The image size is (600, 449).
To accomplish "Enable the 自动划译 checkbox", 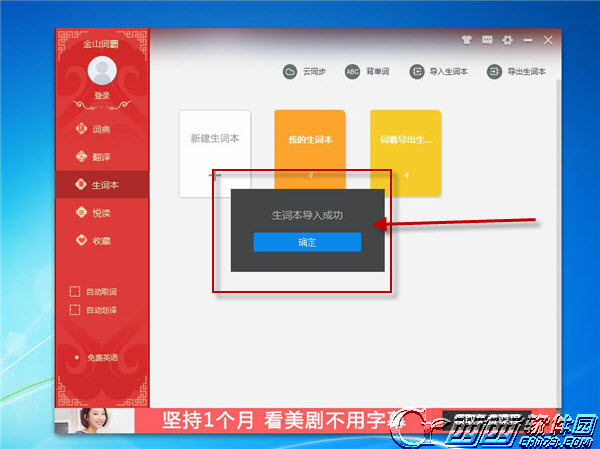I will click(75, 310).
